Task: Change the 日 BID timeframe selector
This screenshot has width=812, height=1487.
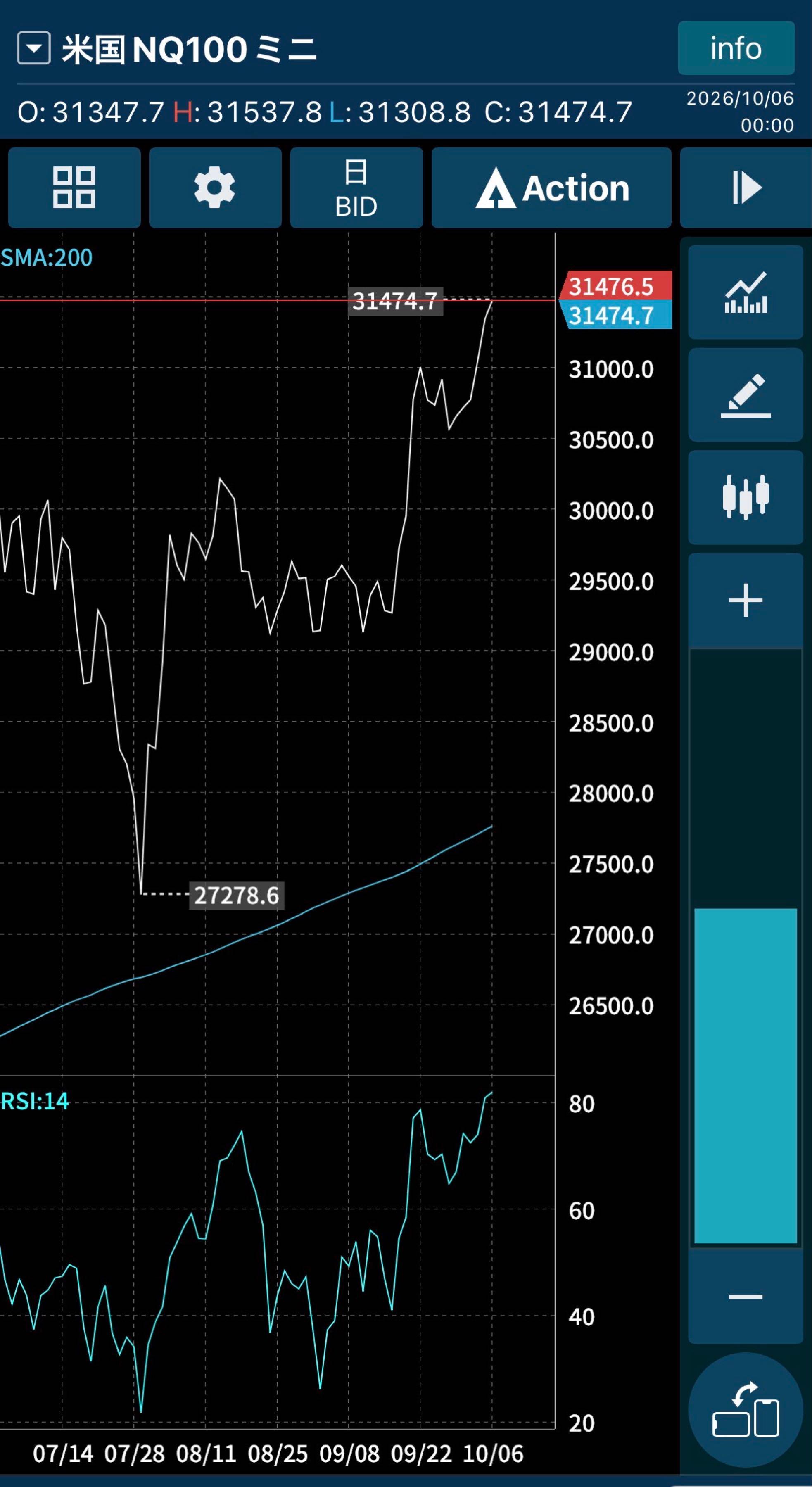Action: [356, 187]
